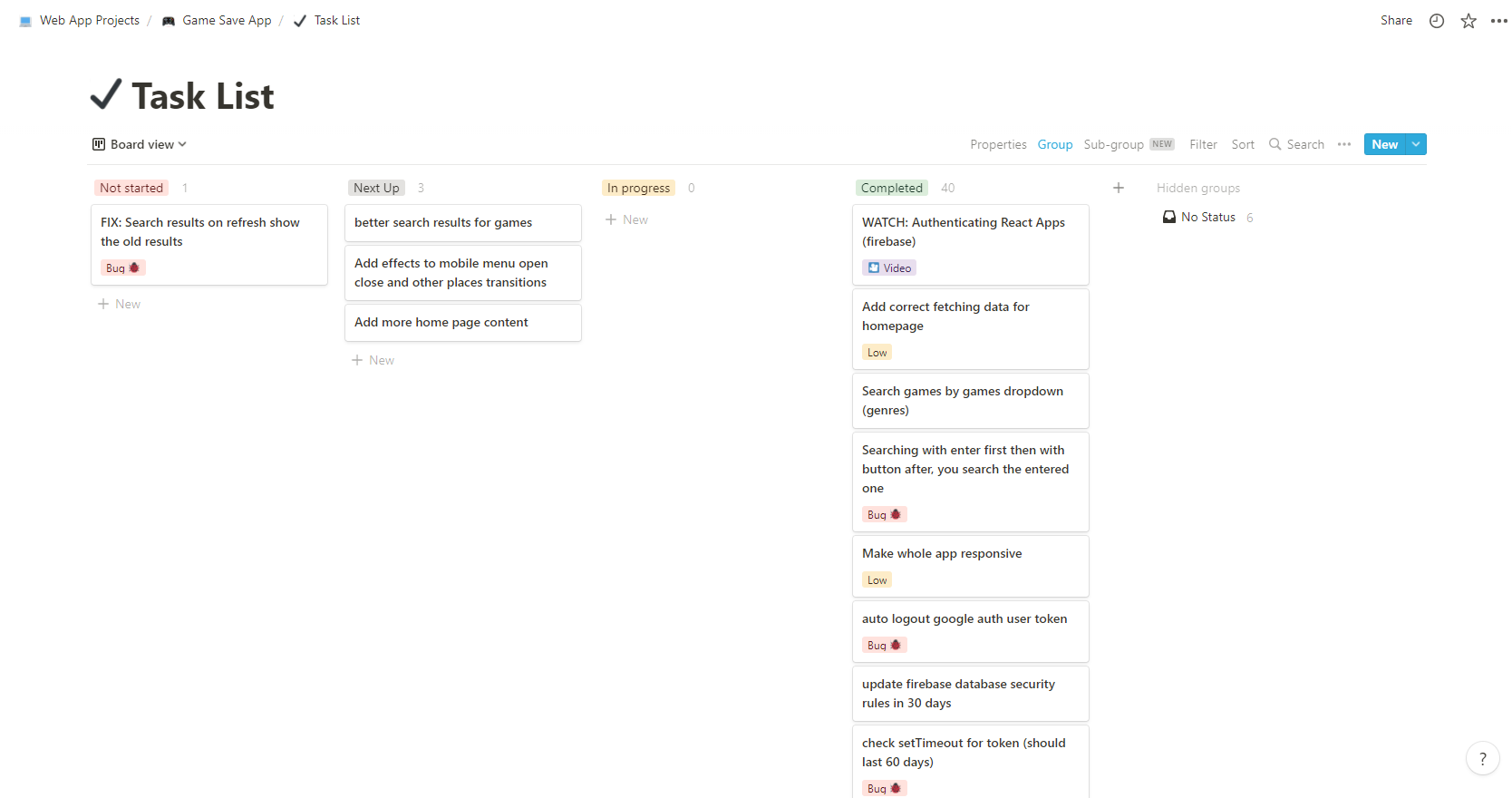The width and height of the screenshot is (1512, 798).
Task: Open the Properties menu
Action: (x=998, y=144)
